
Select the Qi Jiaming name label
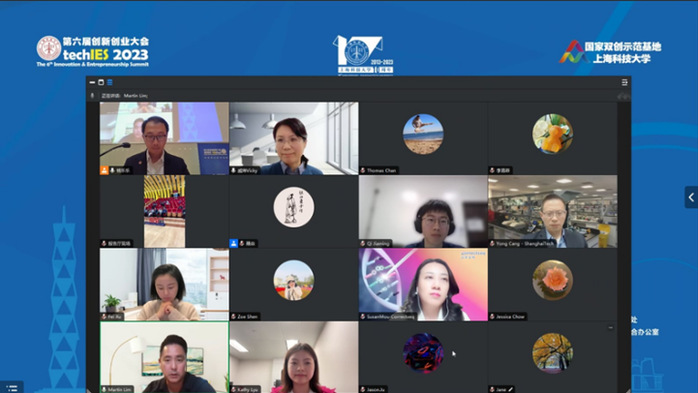pyautogui.click(x=378, y=243)
